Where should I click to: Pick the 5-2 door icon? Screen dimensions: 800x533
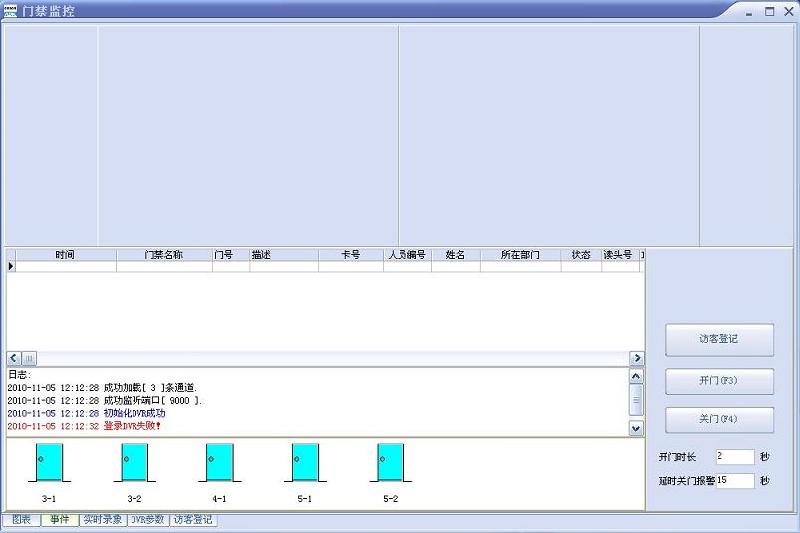(390, 464)
